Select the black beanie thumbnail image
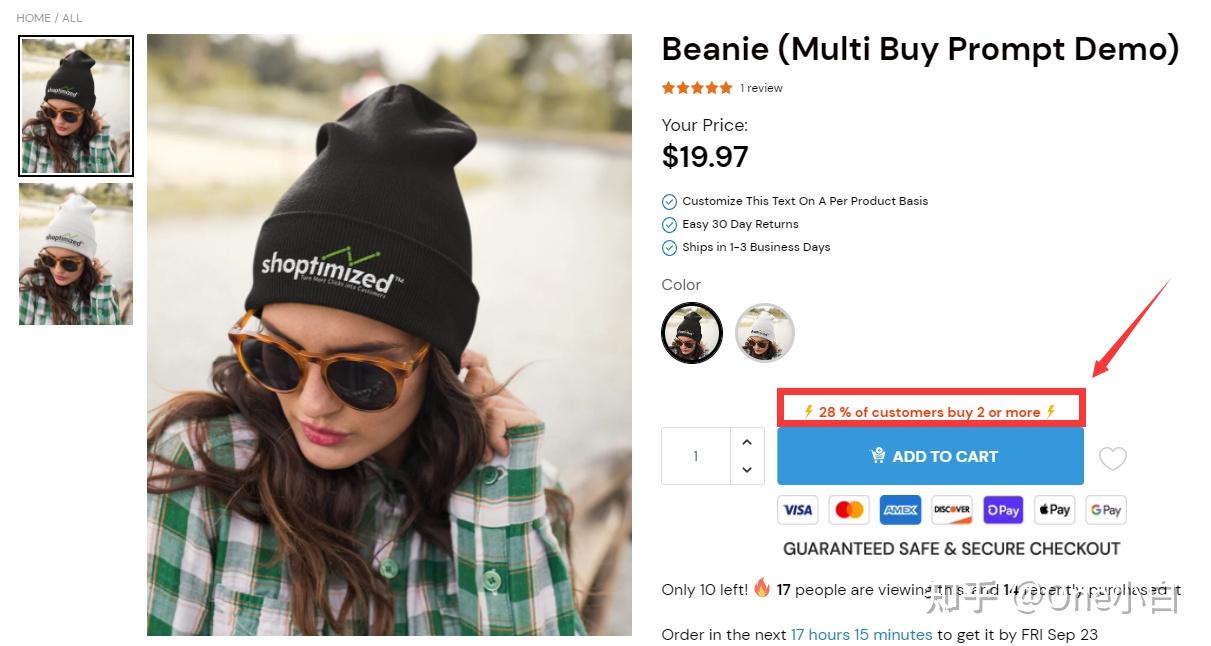 pyautogui.click(x=76, y=106)
